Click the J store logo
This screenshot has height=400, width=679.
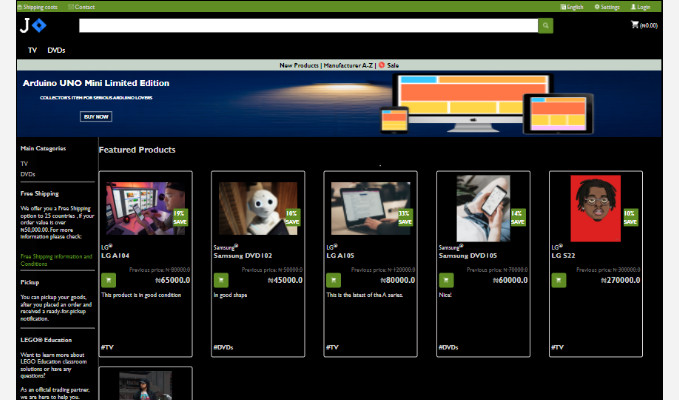(x=33, y=26)
